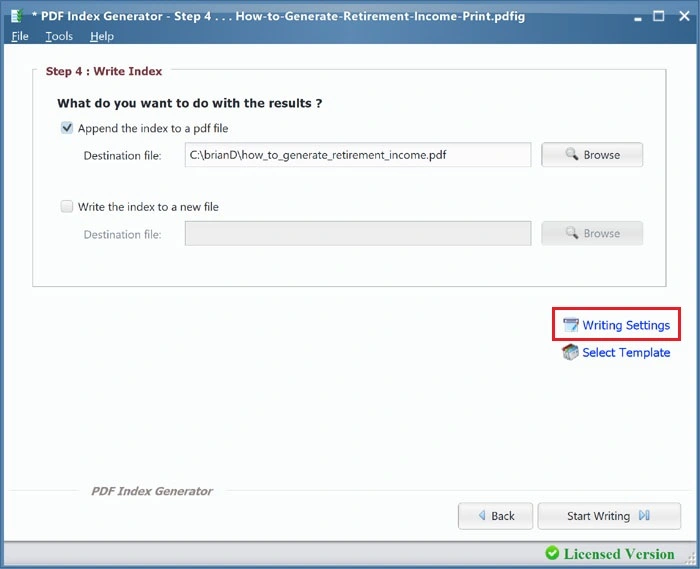Click the disabled new file destination field
Screen dimensions: 700x569
(x=358, y=233)
